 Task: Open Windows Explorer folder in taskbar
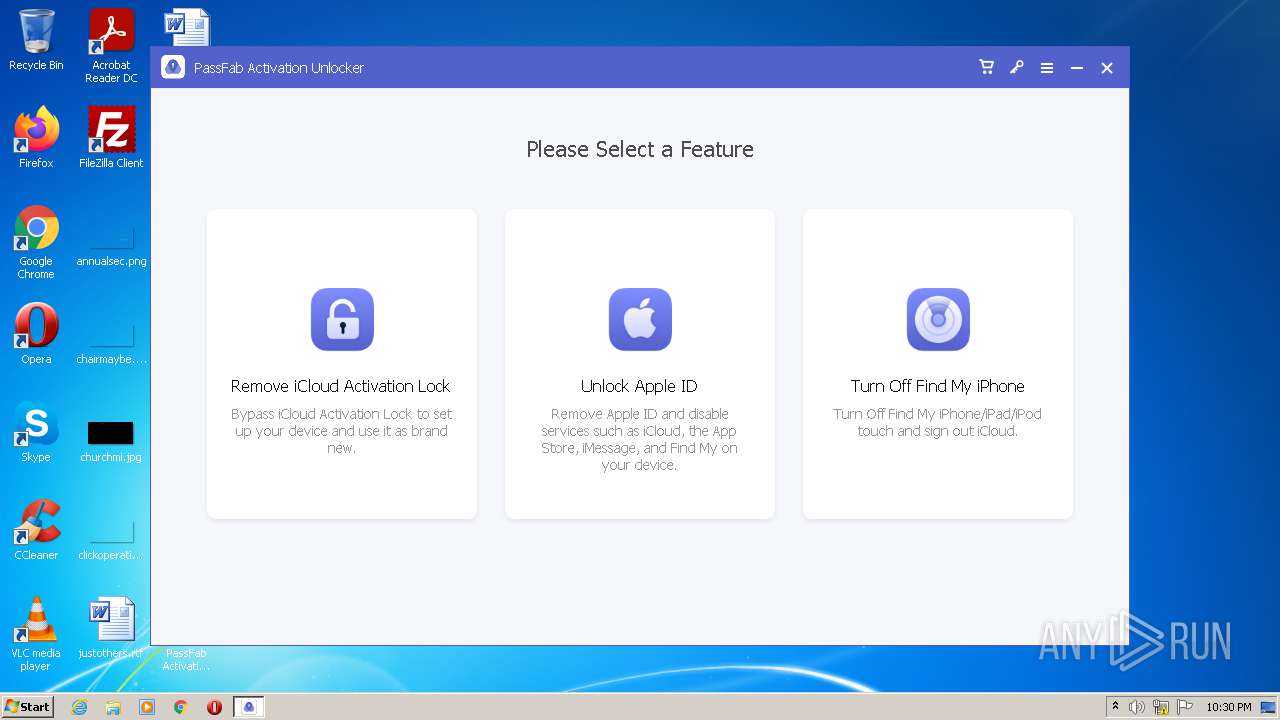113,707
